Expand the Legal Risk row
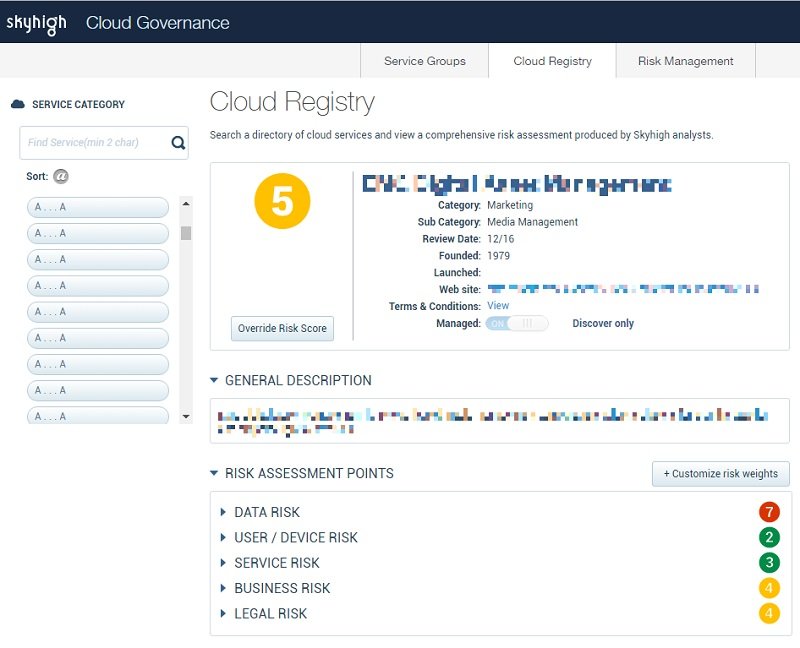The image size is (800, 648). click(x=223, y=613)
